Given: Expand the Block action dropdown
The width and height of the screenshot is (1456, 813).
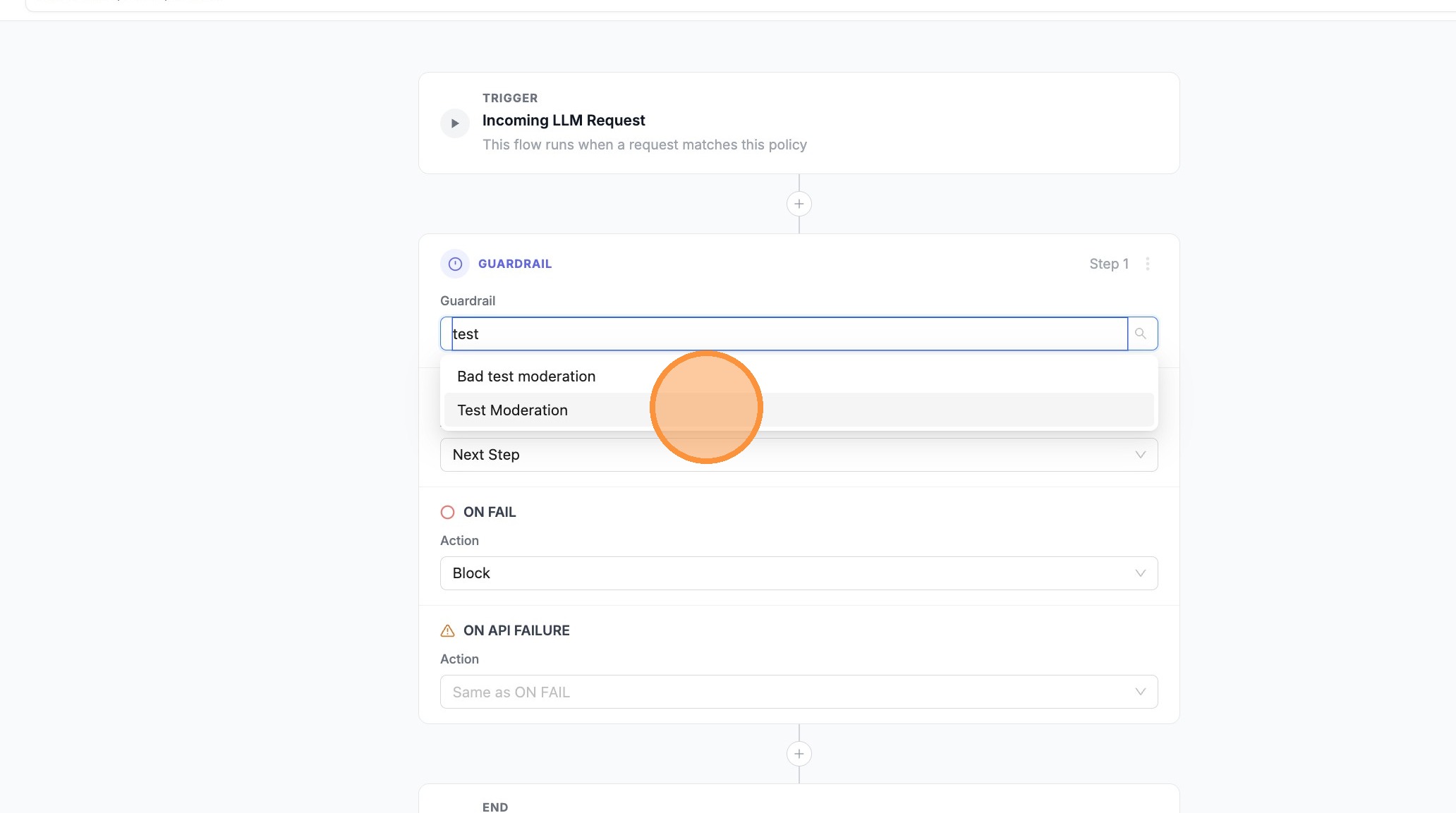Looking at the screenshot, I should [798, 573].
